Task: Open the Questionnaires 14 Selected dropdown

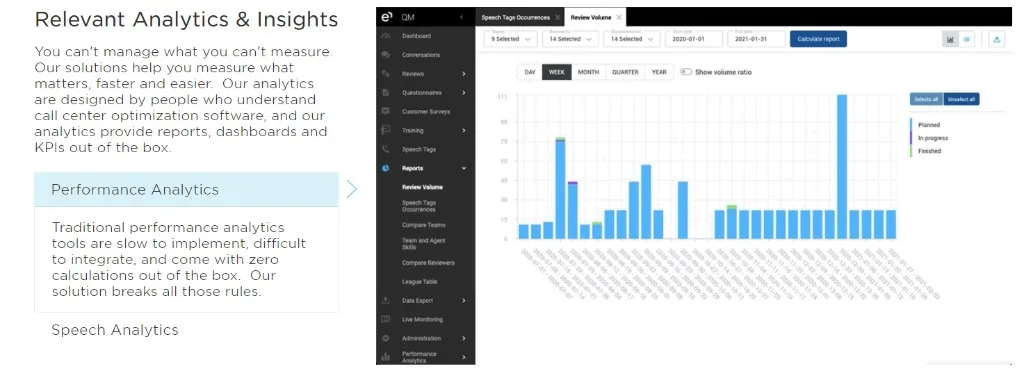Action: click(x=631, y=39)
